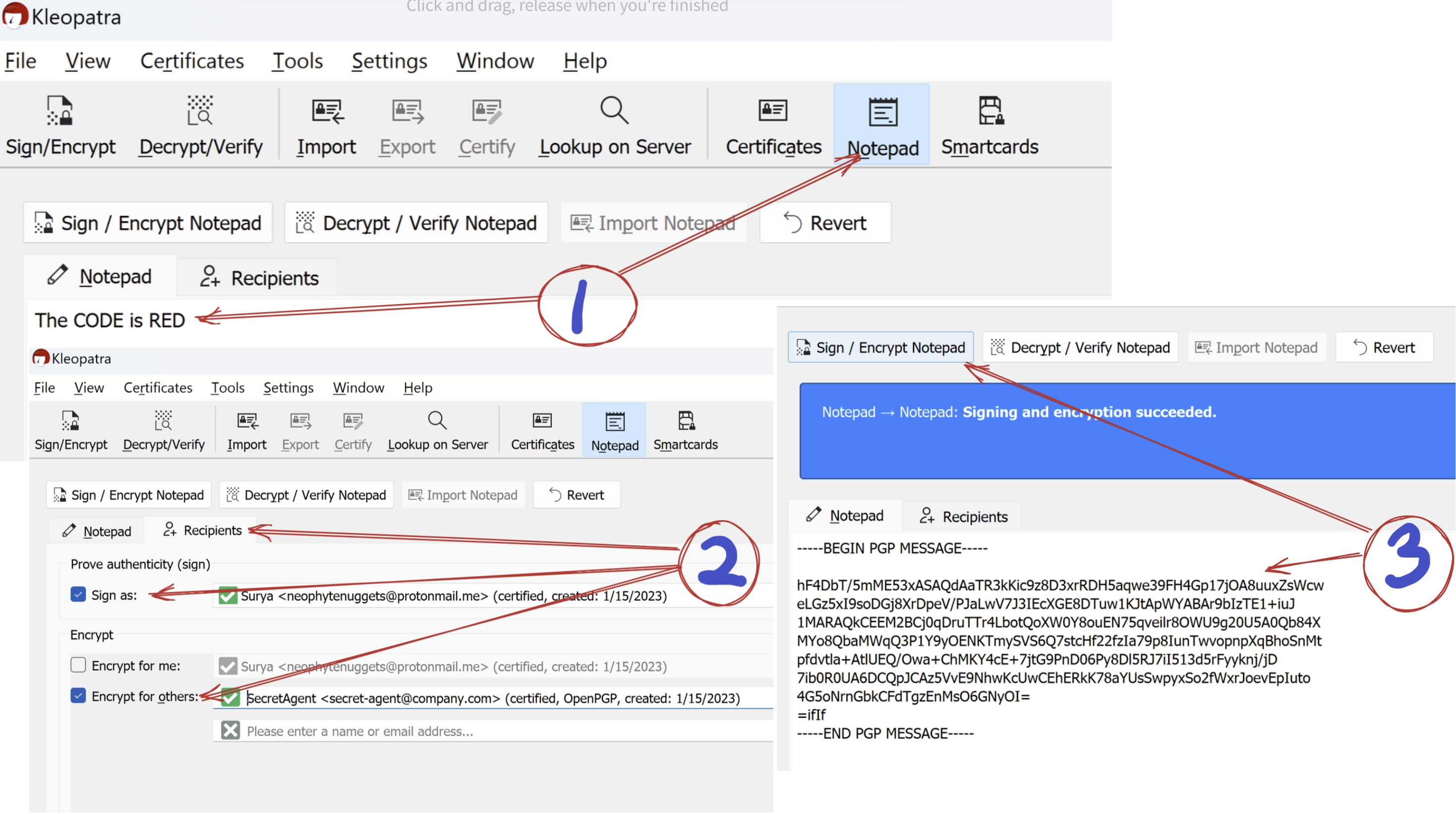The height and width of the screenshot is (814, 1456).
Task: Click Import icon in lower Kleopatra toolbar
Action: 247,421
